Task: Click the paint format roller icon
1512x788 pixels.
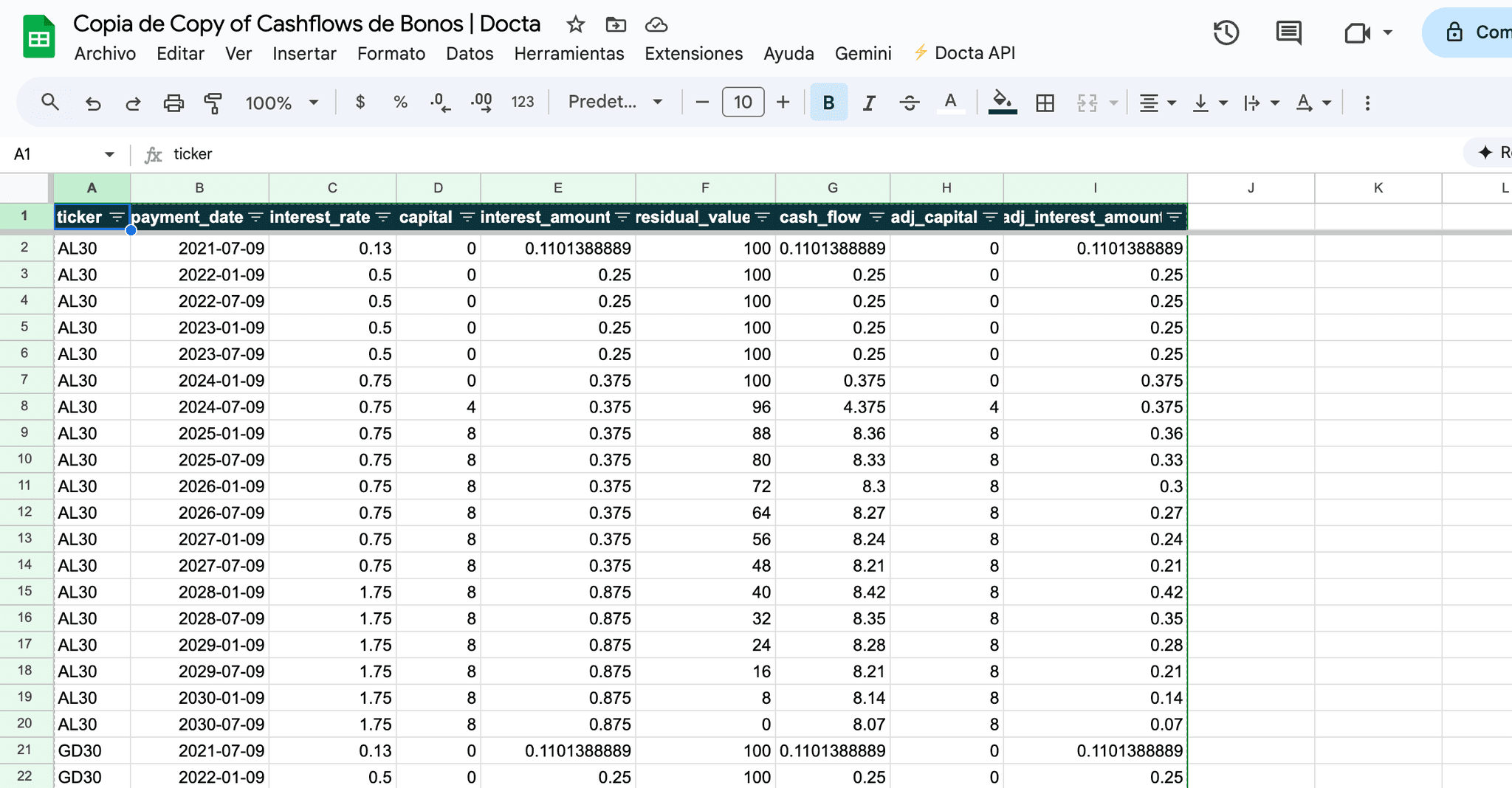Action: [x=213, y=103]
